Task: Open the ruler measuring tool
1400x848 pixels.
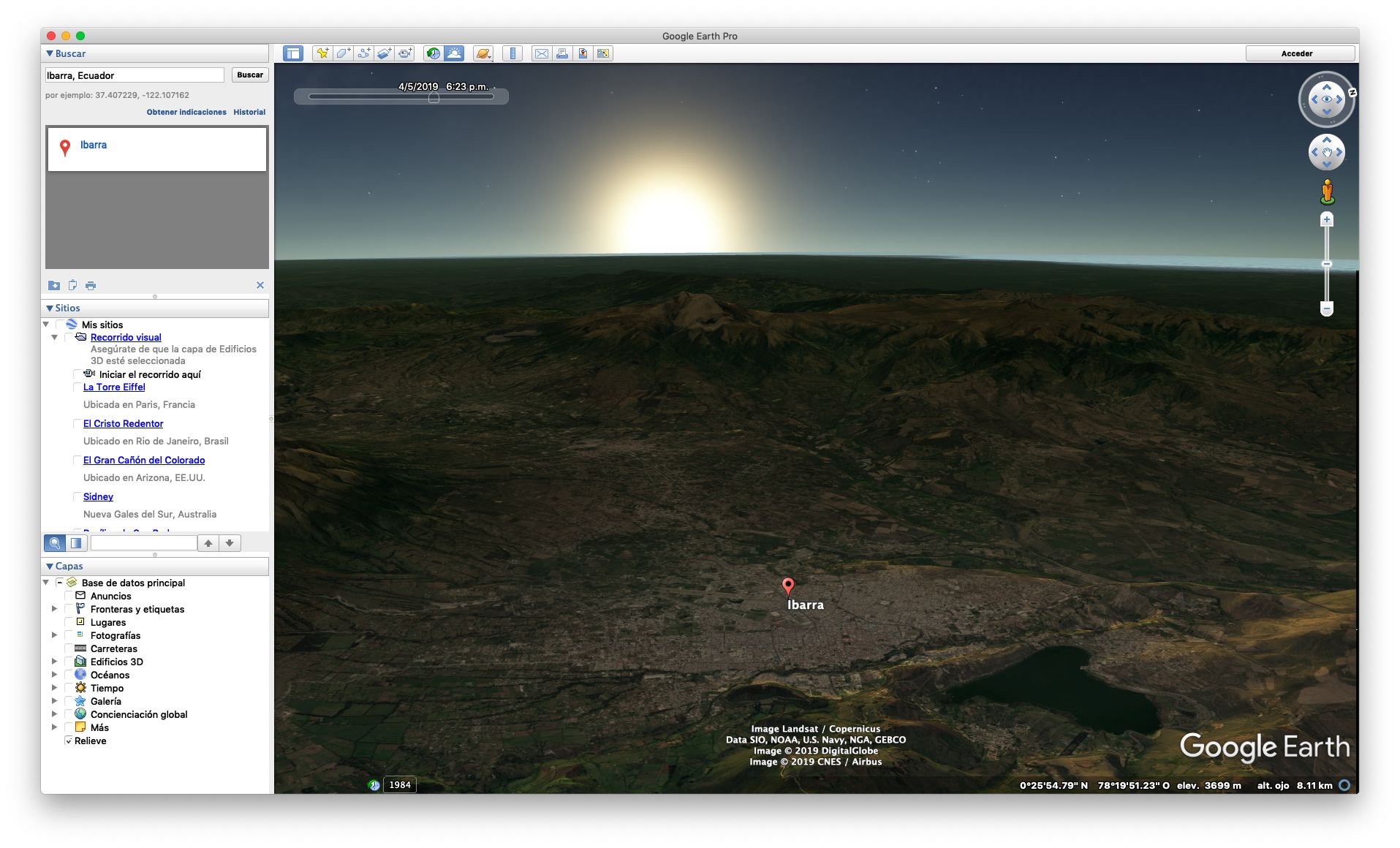Action: tap(512, 53)
